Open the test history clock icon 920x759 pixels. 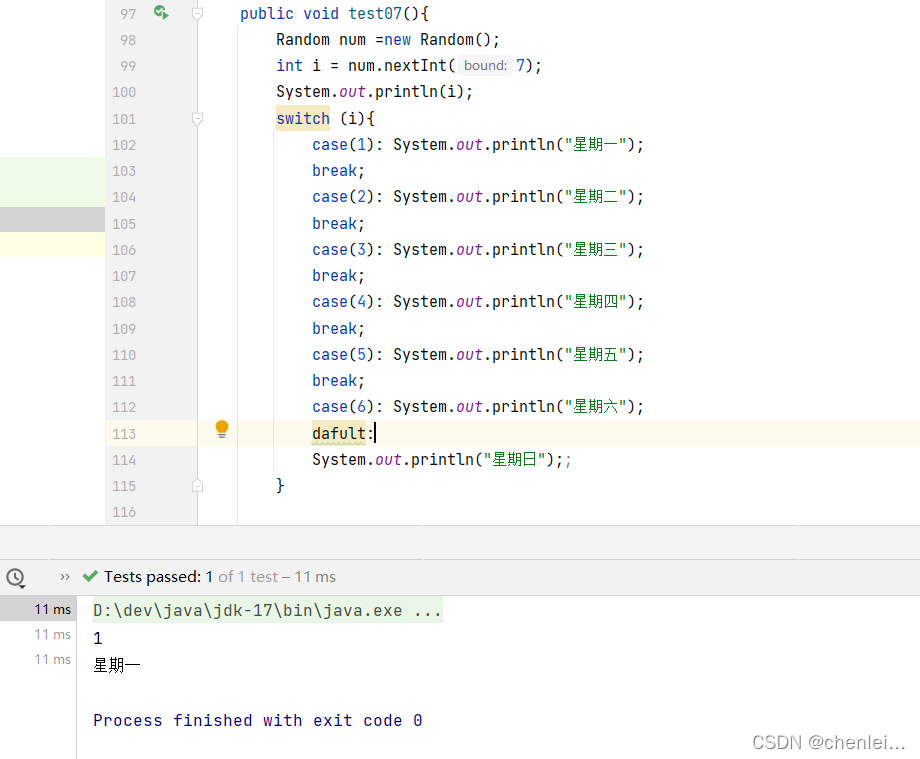click(15, 578)
